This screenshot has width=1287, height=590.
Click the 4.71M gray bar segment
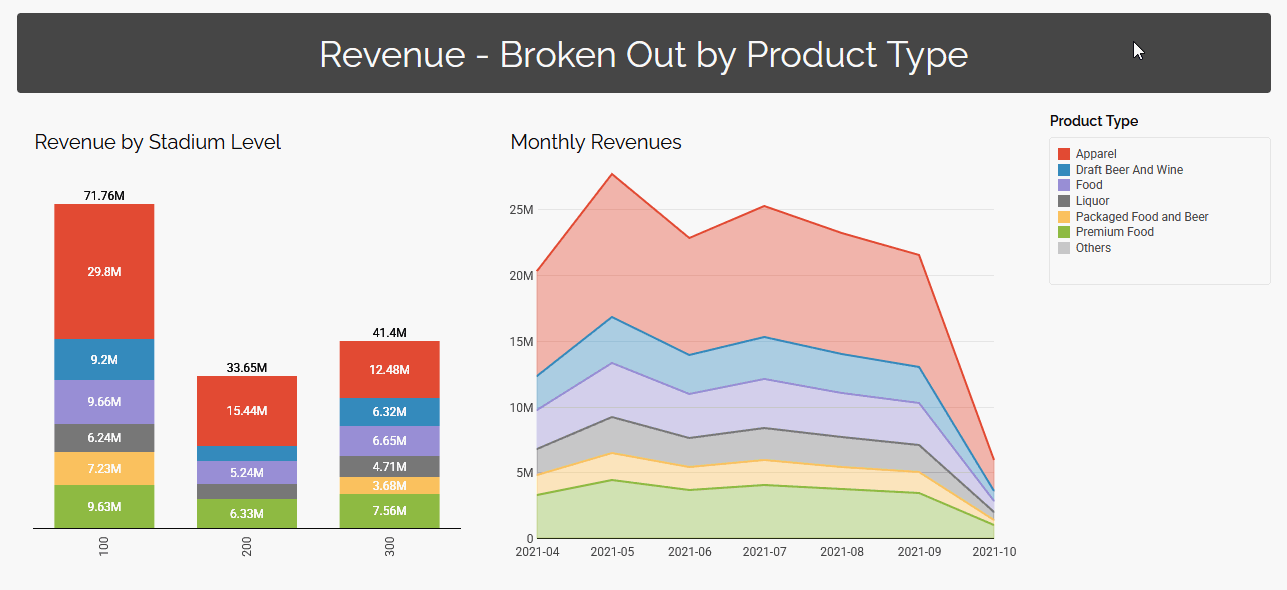tap(389, 466)
